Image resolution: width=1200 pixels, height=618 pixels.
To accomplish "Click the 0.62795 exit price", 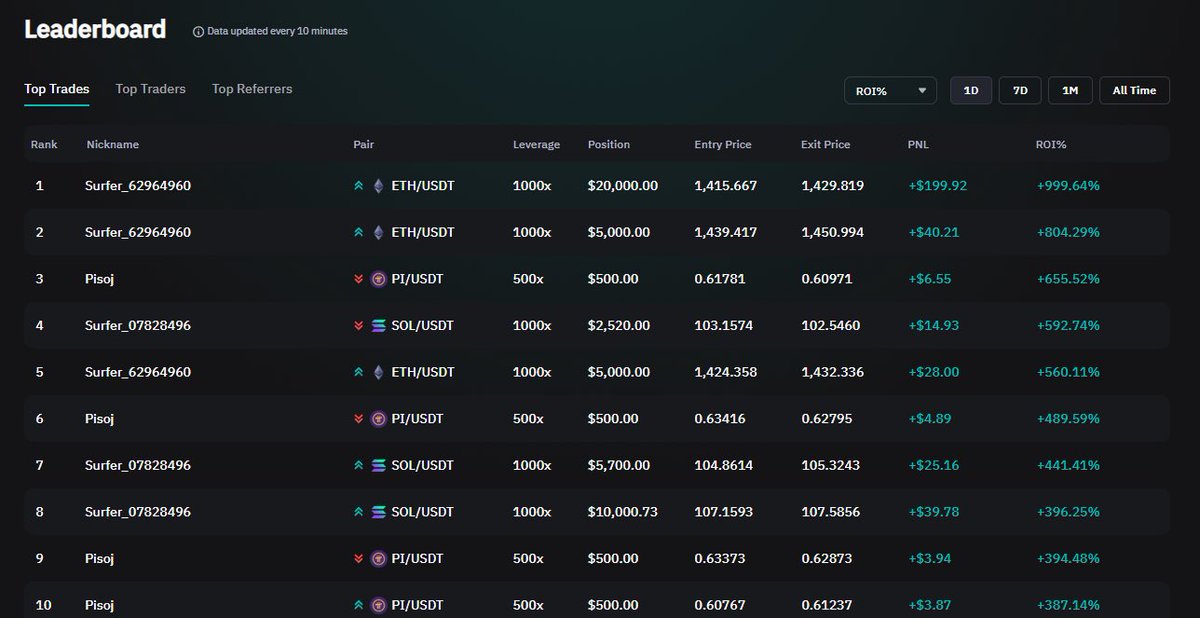I will tap(827, 419).
